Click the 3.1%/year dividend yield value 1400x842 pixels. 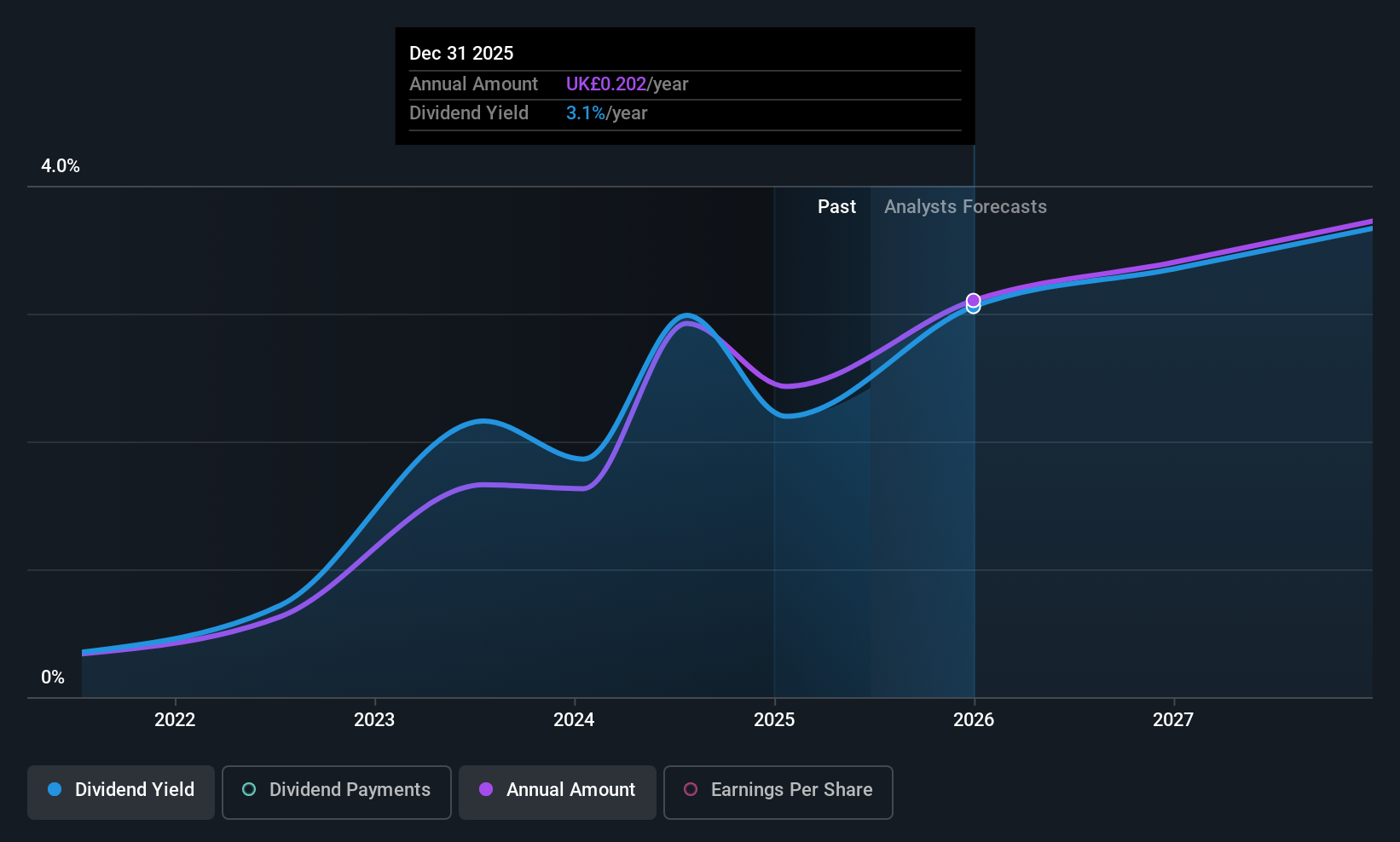click(606, 112)
